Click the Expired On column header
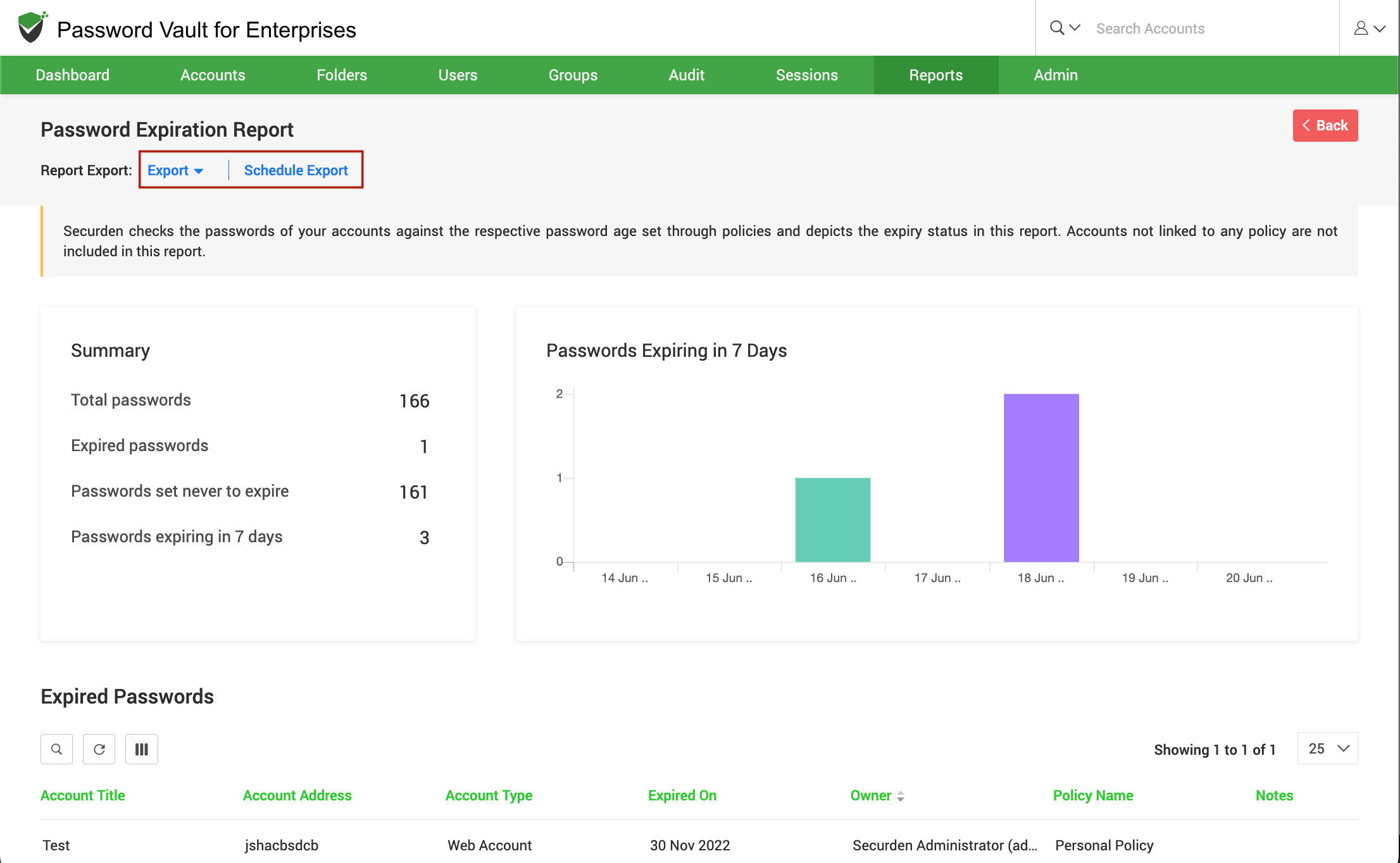The width and height of the screenshot is (1400, 863). coord(682,795)
